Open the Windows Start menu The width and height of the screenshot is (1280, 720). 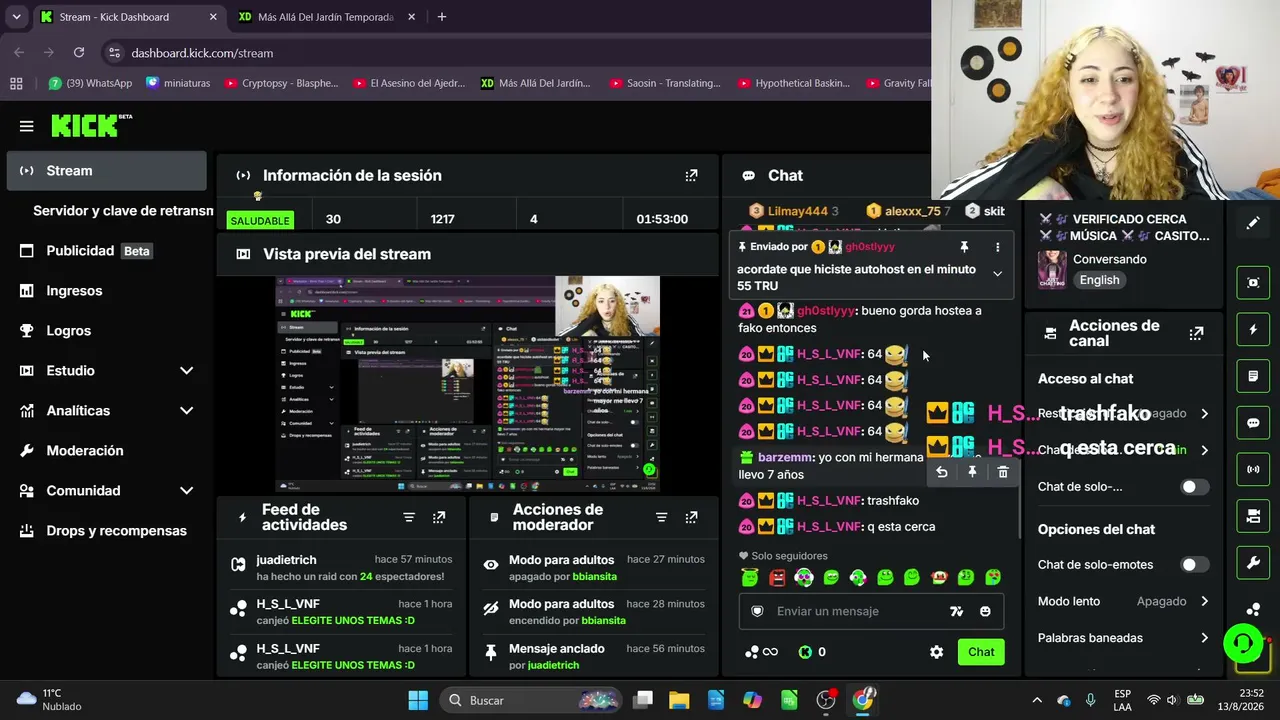(x=418, y=700)
